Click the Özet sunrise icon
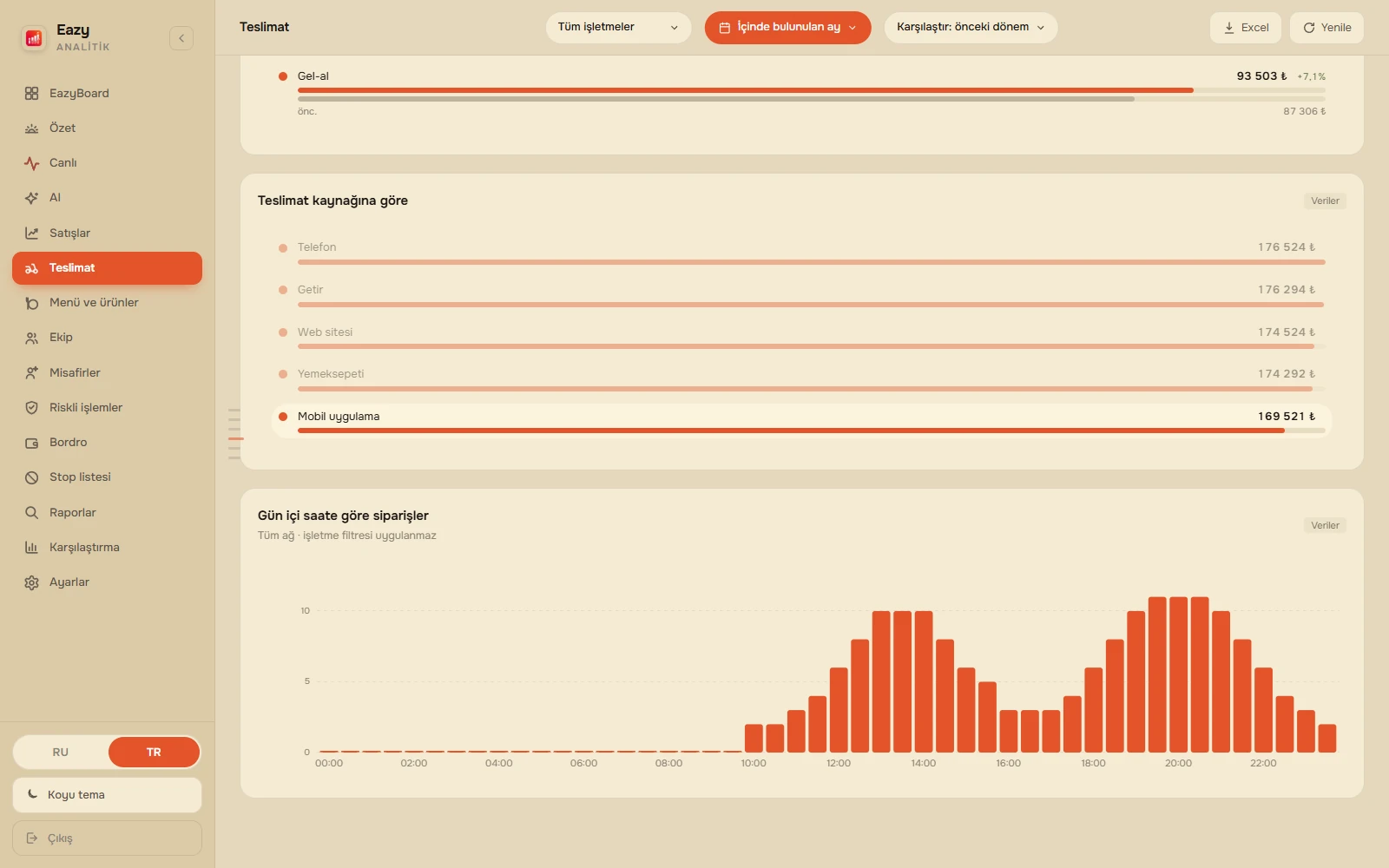Viewport: 1389px width, 868px height. 32,128
